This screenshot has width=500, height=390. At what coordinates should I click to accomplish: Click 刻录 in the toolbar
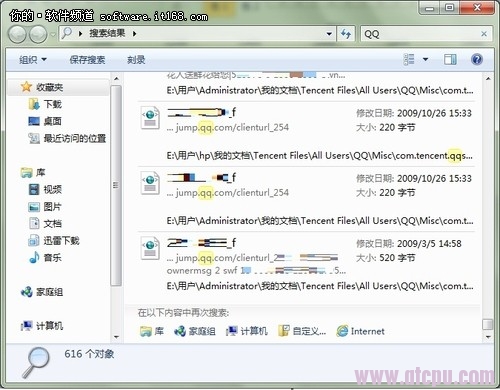point(136,60)
